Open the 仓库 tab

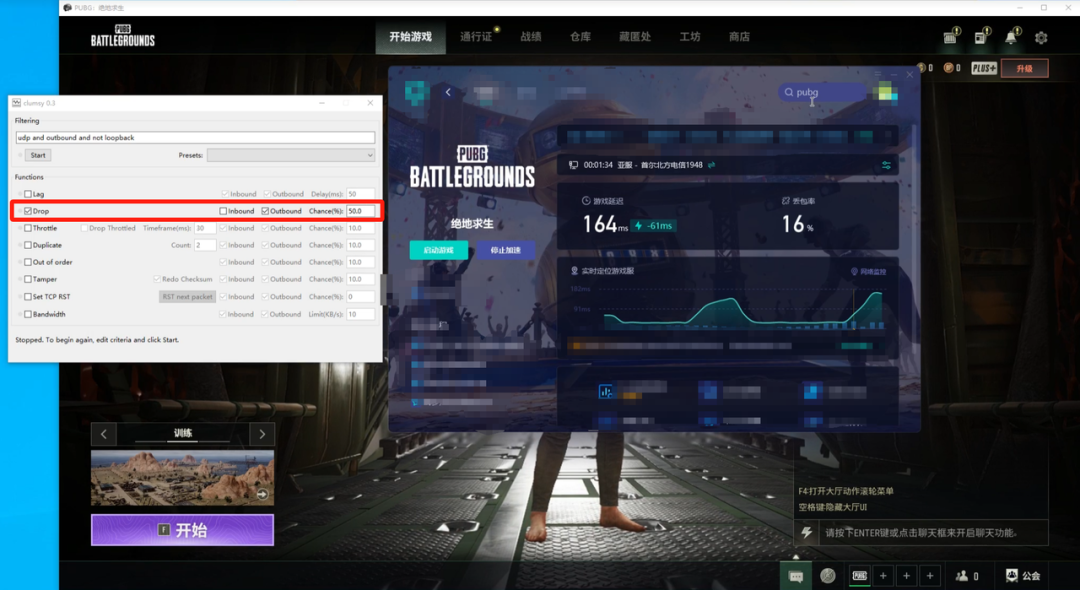pyautogui.click(x=580, y=36)
